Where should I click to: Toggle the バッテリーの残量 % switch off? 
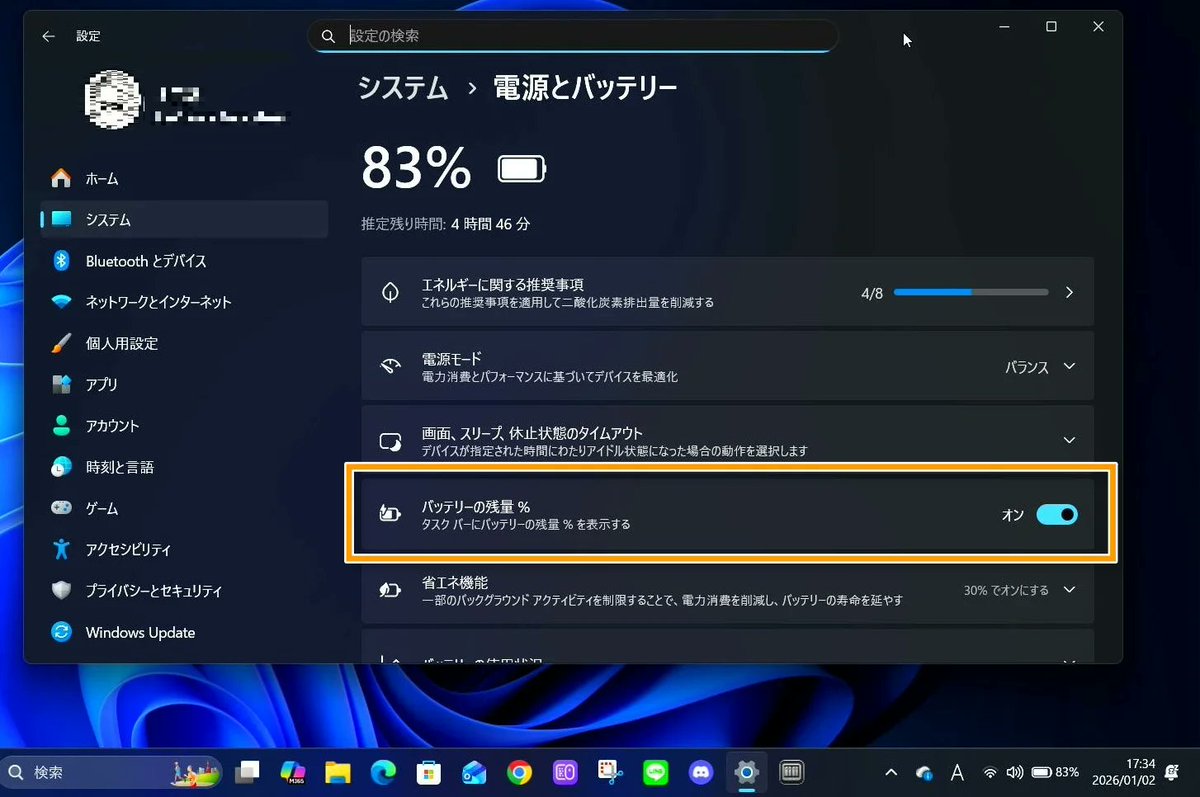[1057, 514]
